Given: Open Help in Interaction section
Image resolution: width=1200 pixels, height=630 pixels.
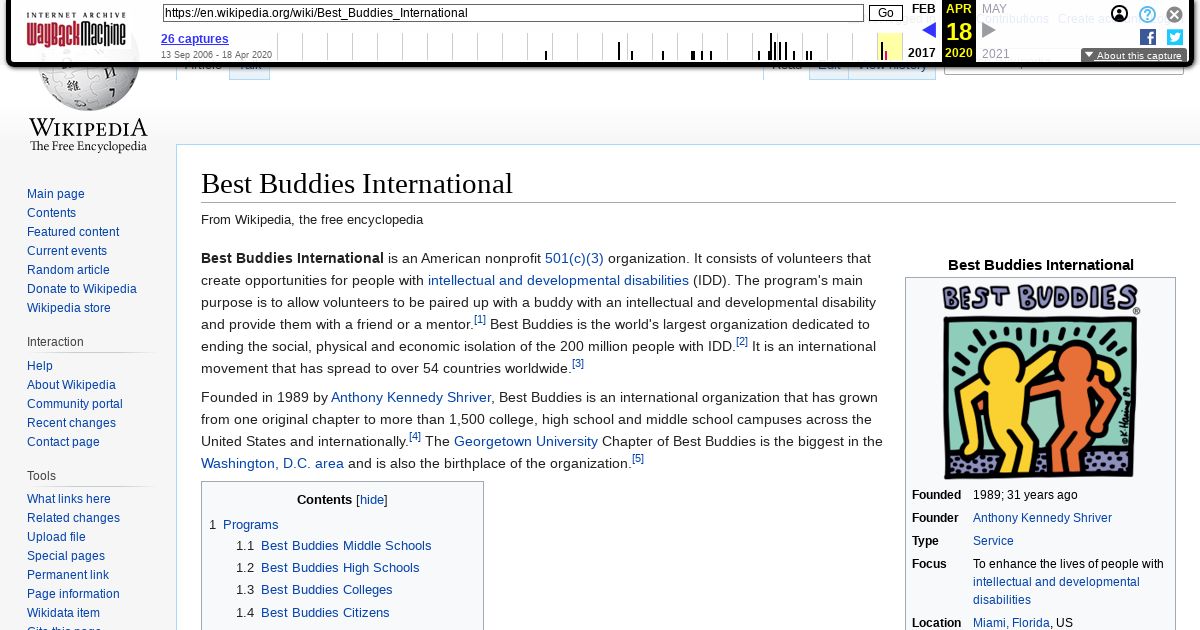Looking at the screenshot, I should point(40,366).
